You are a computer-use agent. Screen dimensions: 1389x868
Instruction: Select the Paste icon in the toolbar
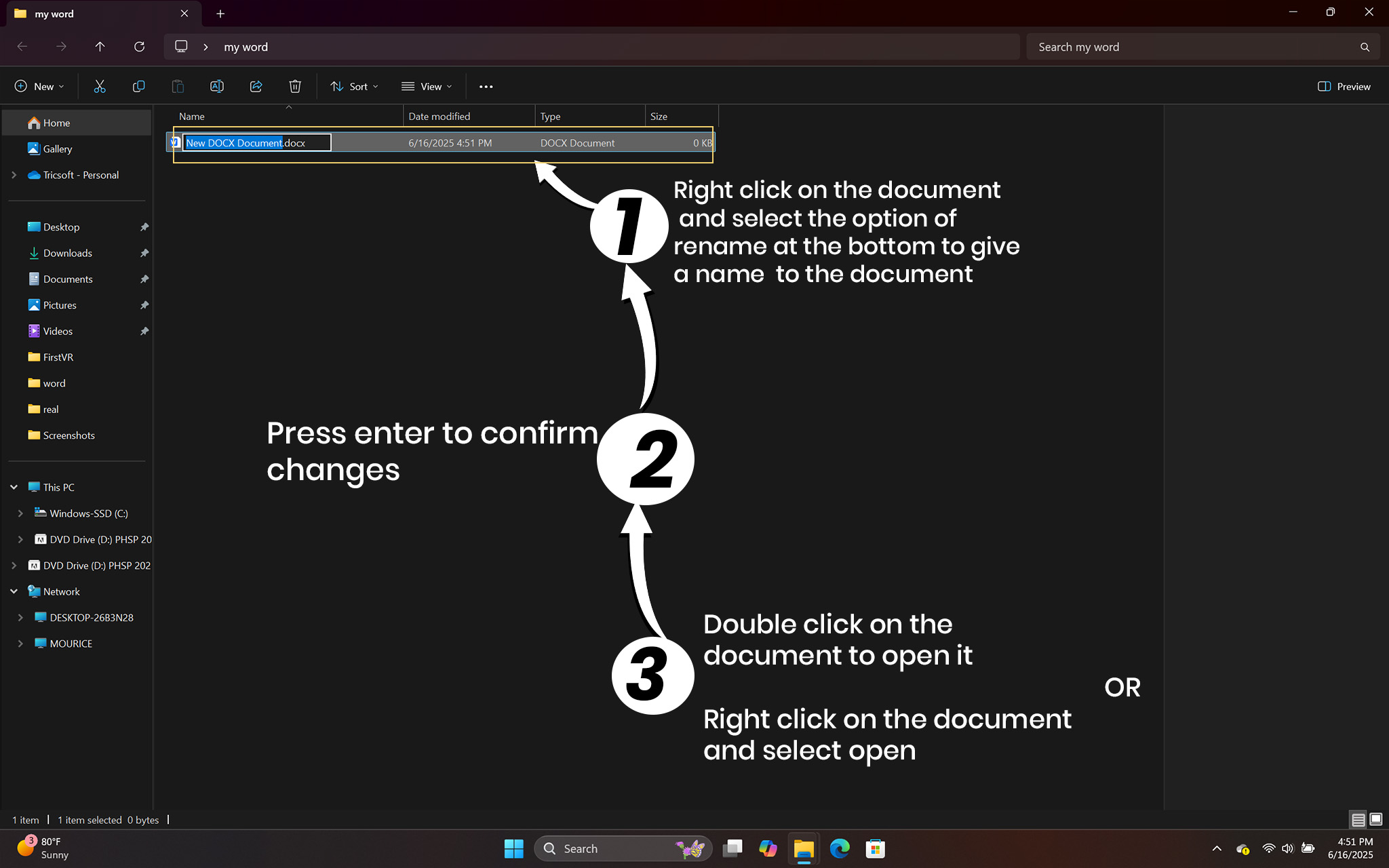coord(178,86)
